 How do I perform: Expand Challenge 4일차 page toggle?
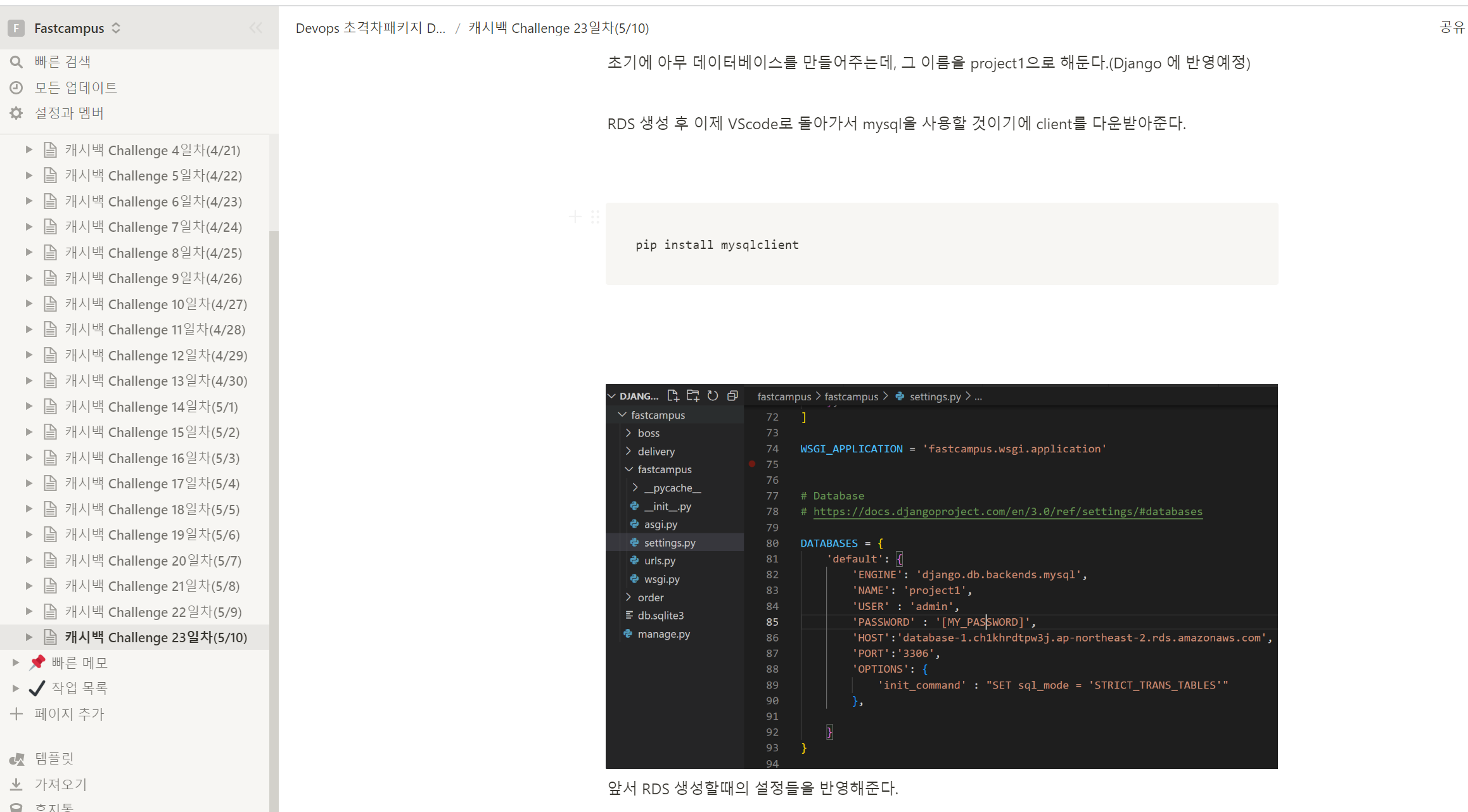coord(29,150)
